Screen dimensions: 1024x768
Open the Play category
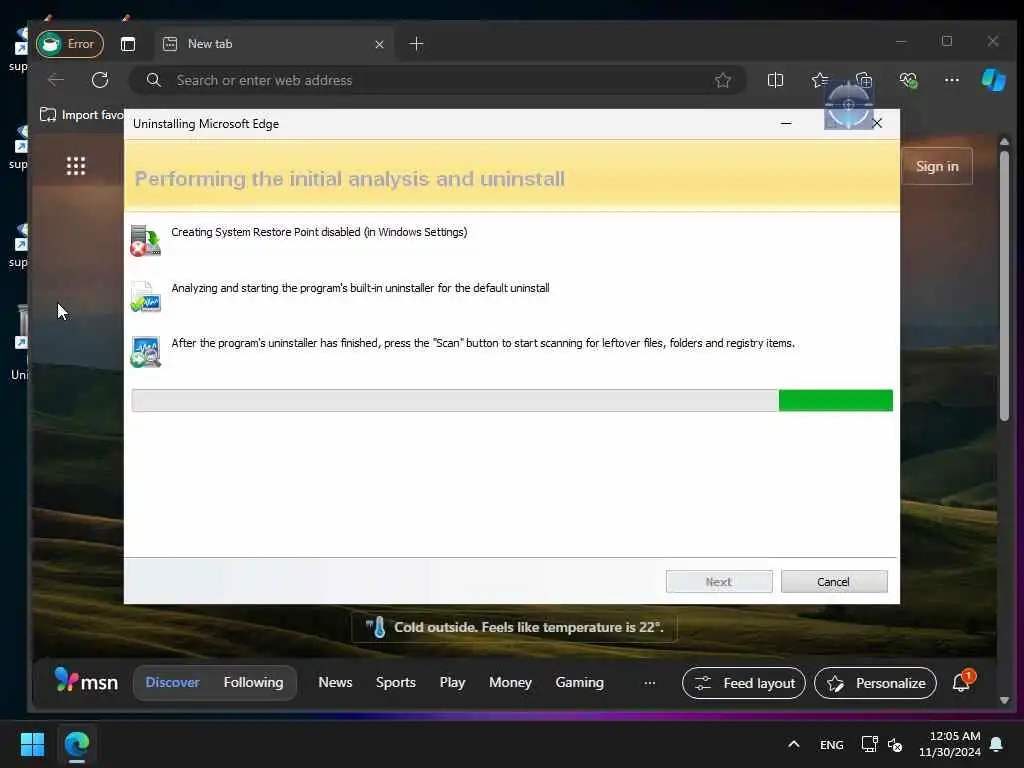[452, 682]
